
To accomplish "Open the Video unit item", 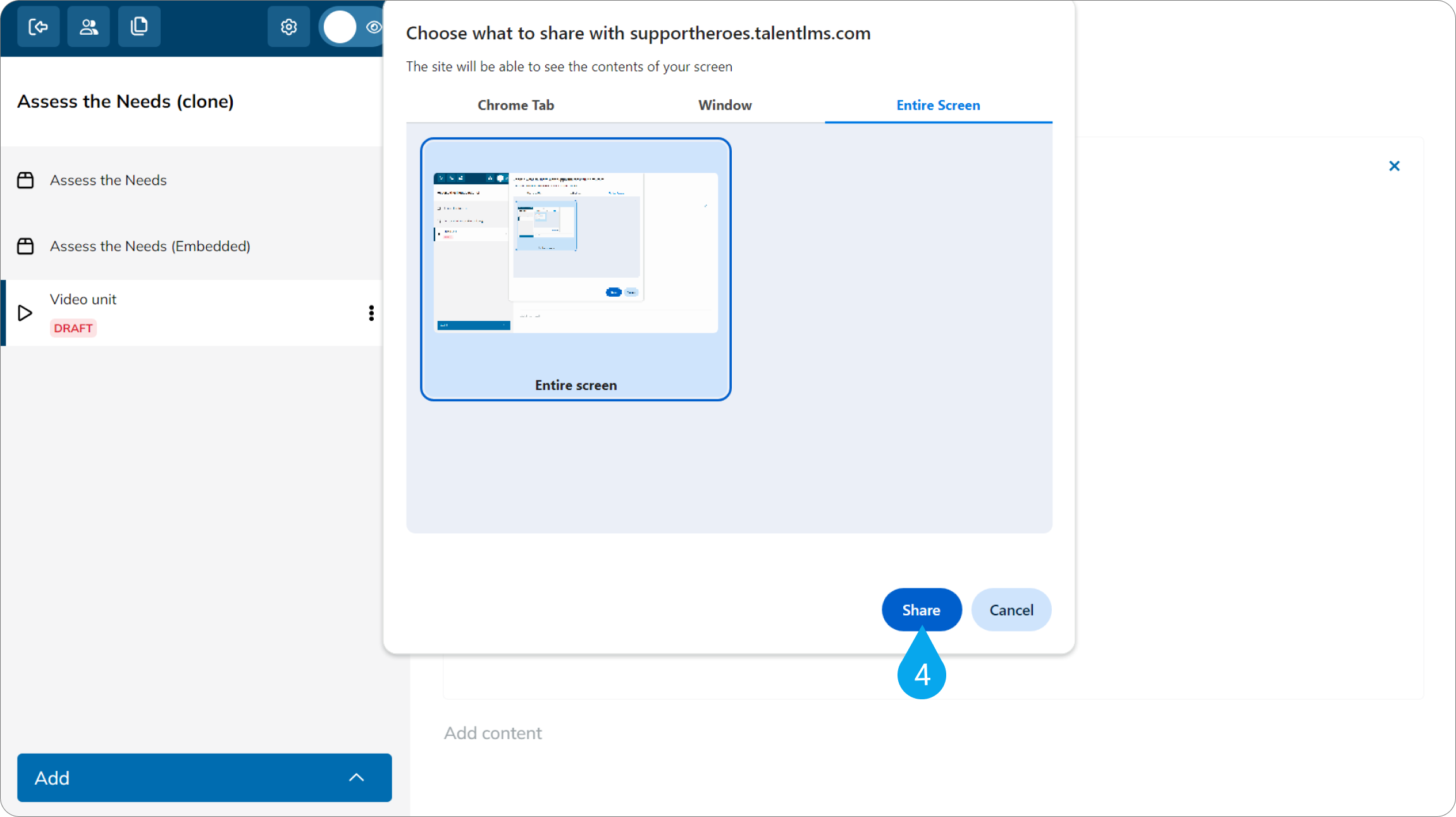I will [193, 313].
